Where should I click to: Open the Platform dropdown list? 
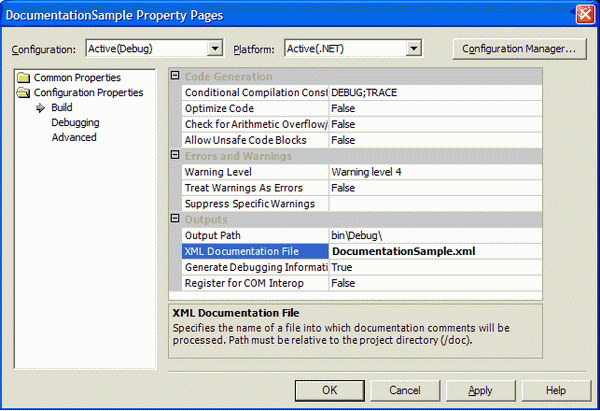coord(412,49)
